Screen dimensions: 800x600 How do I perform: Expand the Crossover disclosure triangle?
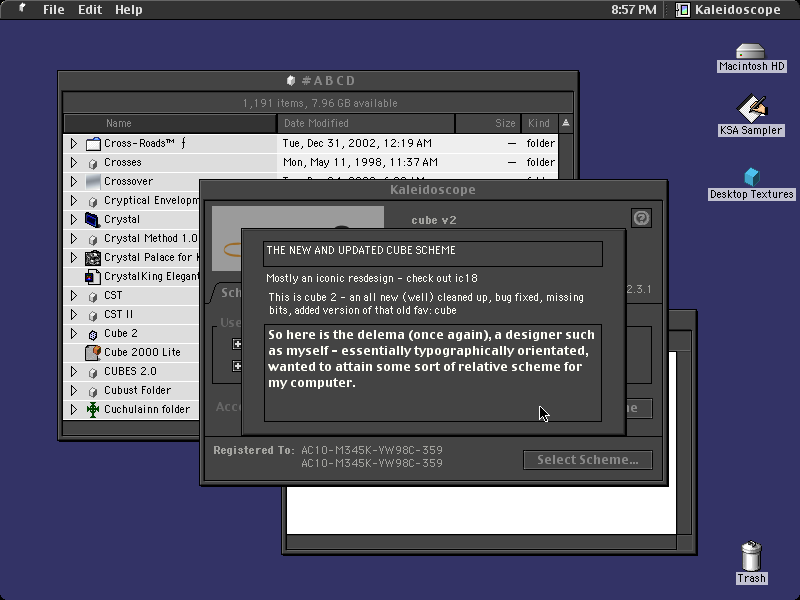tap(74, 181)
